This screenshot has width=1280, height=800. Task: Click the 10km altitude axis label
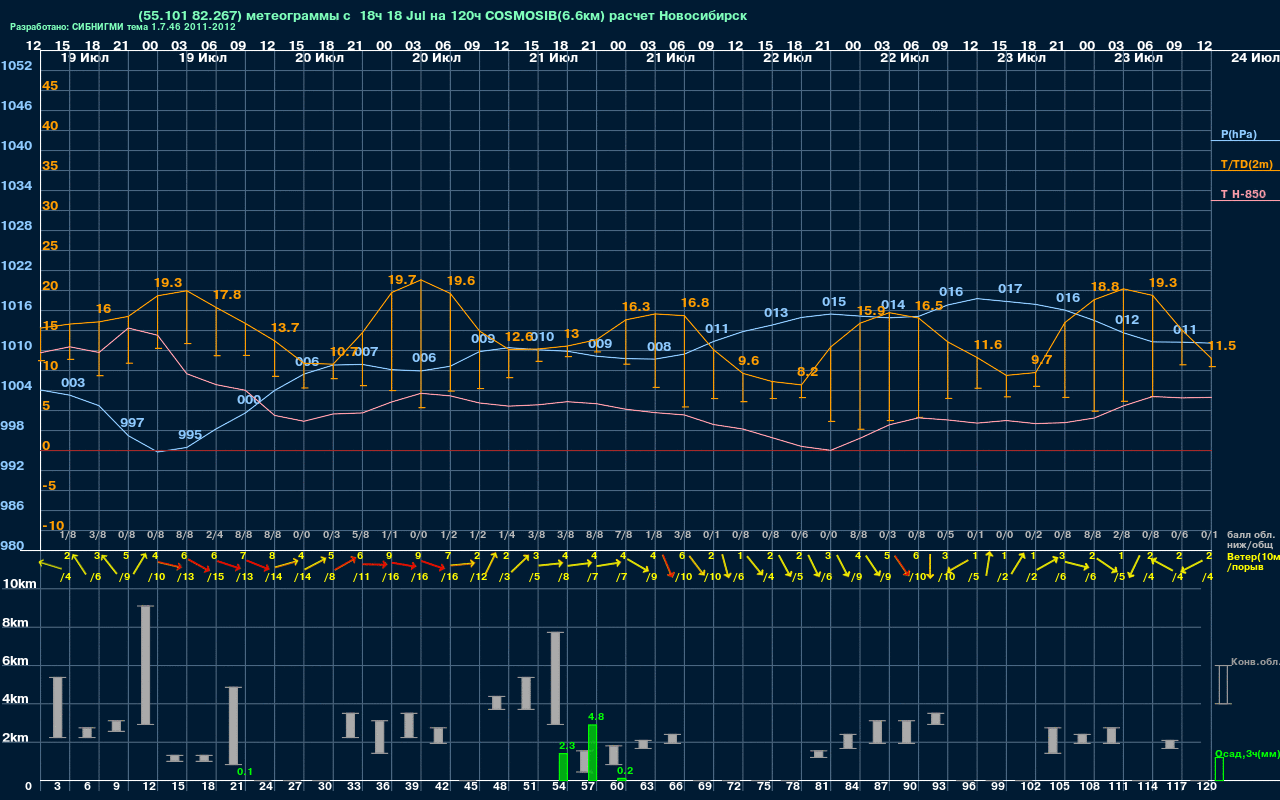(19, 583)
